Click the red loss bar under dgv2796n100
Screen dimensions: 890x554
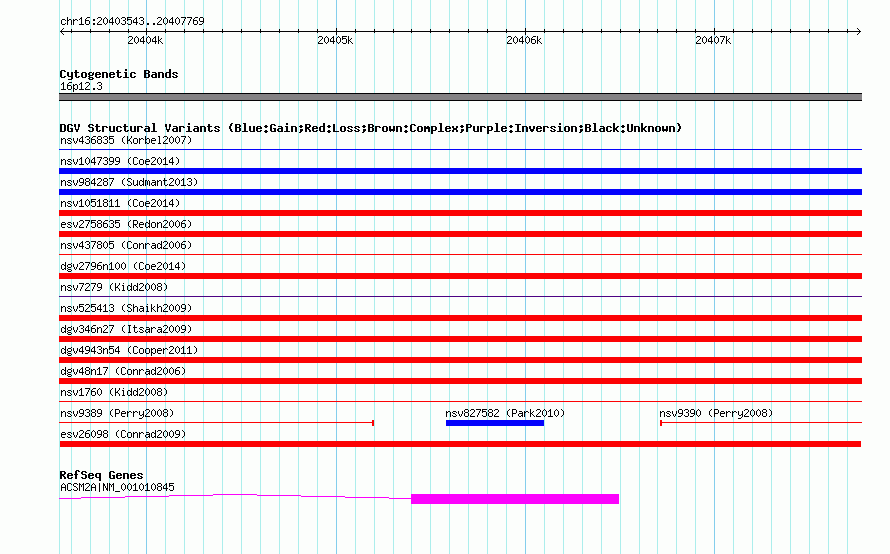460,276
